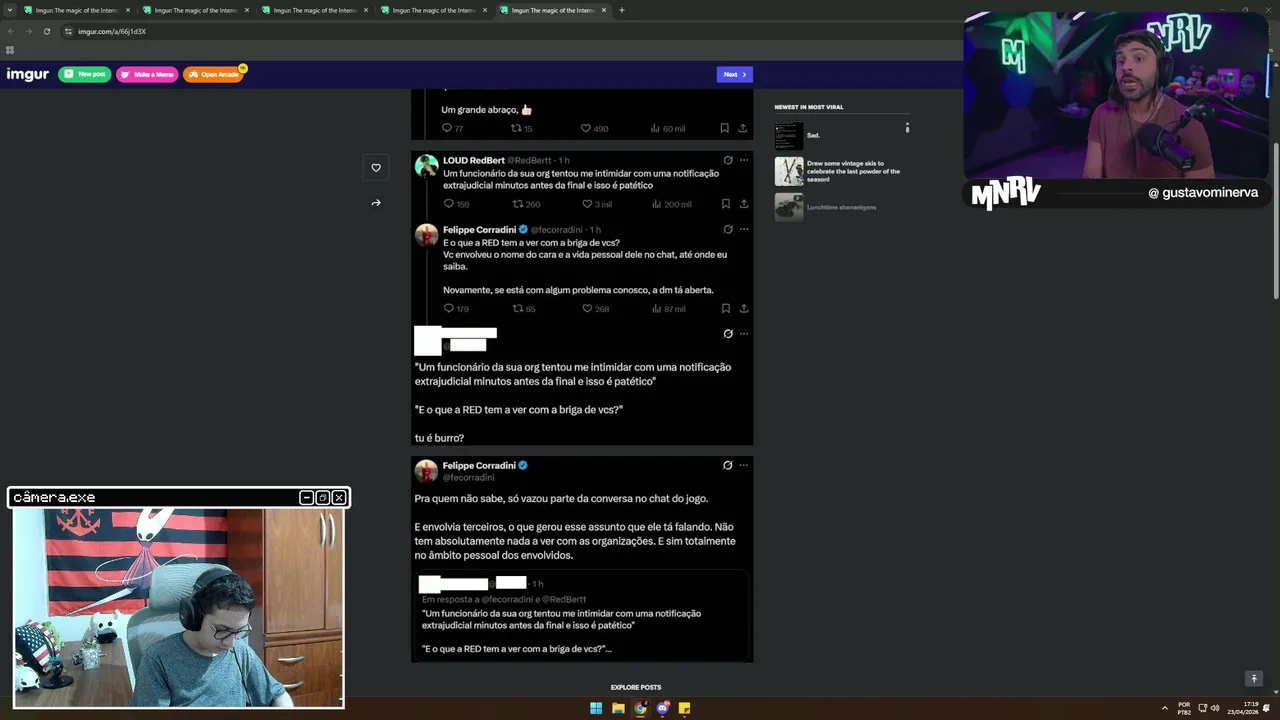Click the imgur logo
Viewport: 1280px width, 720px height.
coord(28,74)
